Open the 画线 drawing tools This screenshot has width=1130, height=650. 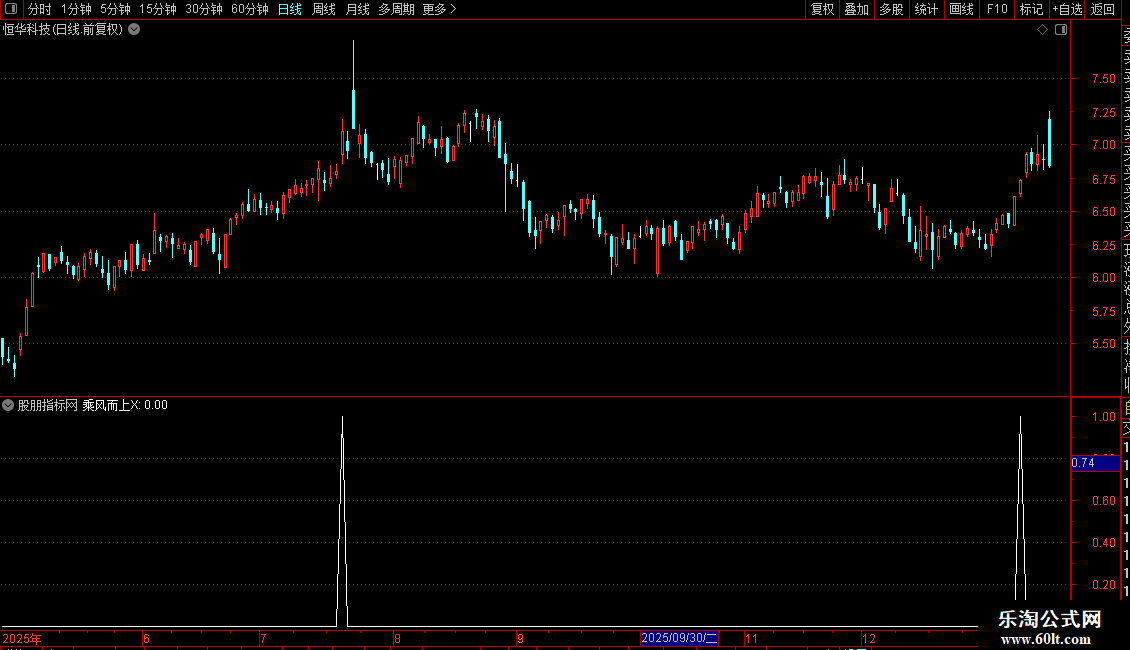coord(961,9)
